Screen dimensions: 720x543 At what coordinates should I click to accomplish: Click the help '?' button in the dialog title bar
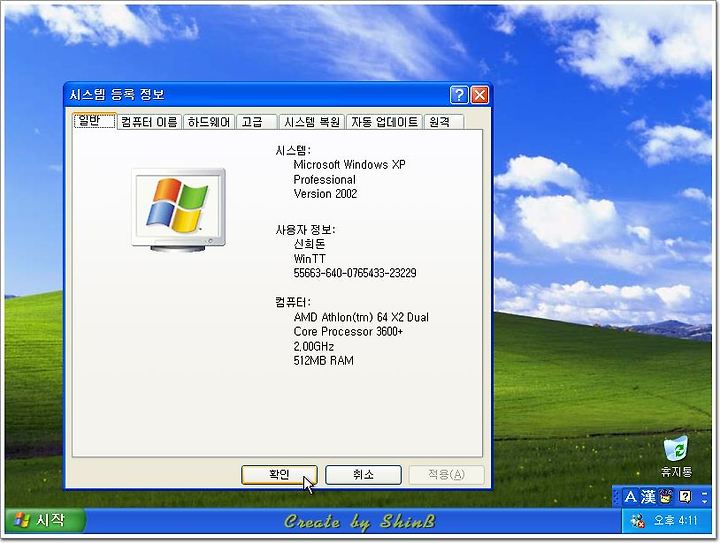pos(459,95)
